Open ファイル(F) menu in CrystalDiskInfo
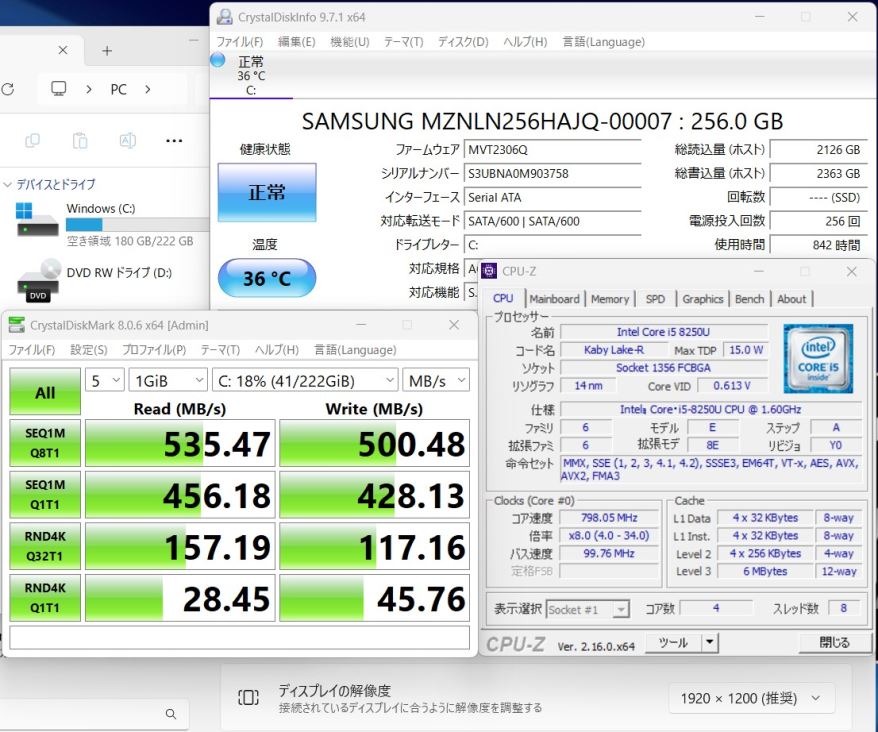This screenshot has width=878, height=732. (x=240, y=42)
